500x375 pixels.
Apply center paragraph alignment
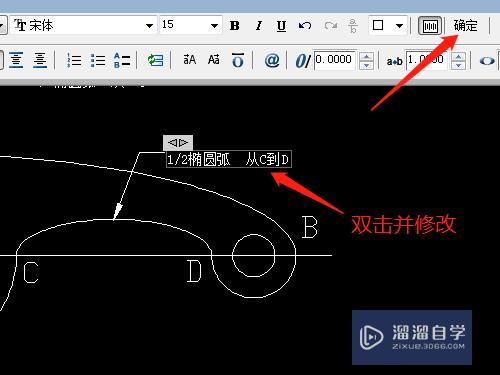(16, 60)
